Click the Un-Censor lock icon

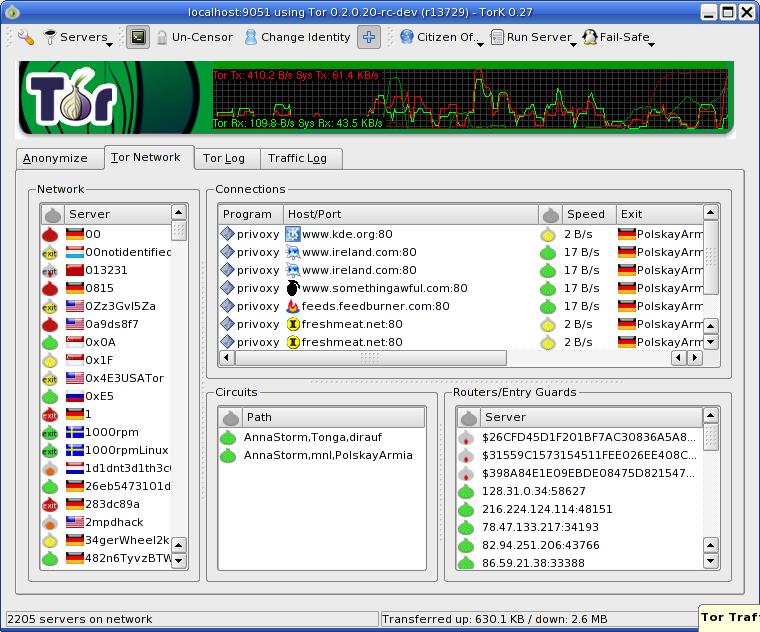162,37
